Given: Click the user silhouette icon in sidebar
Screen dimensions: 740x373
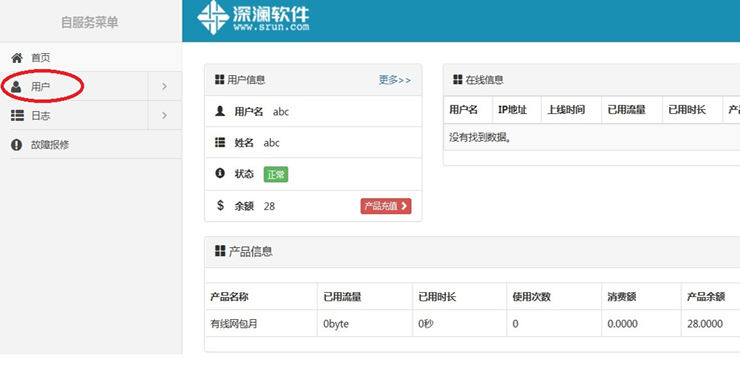Looking at the screenshot, I should coord(16,86).
